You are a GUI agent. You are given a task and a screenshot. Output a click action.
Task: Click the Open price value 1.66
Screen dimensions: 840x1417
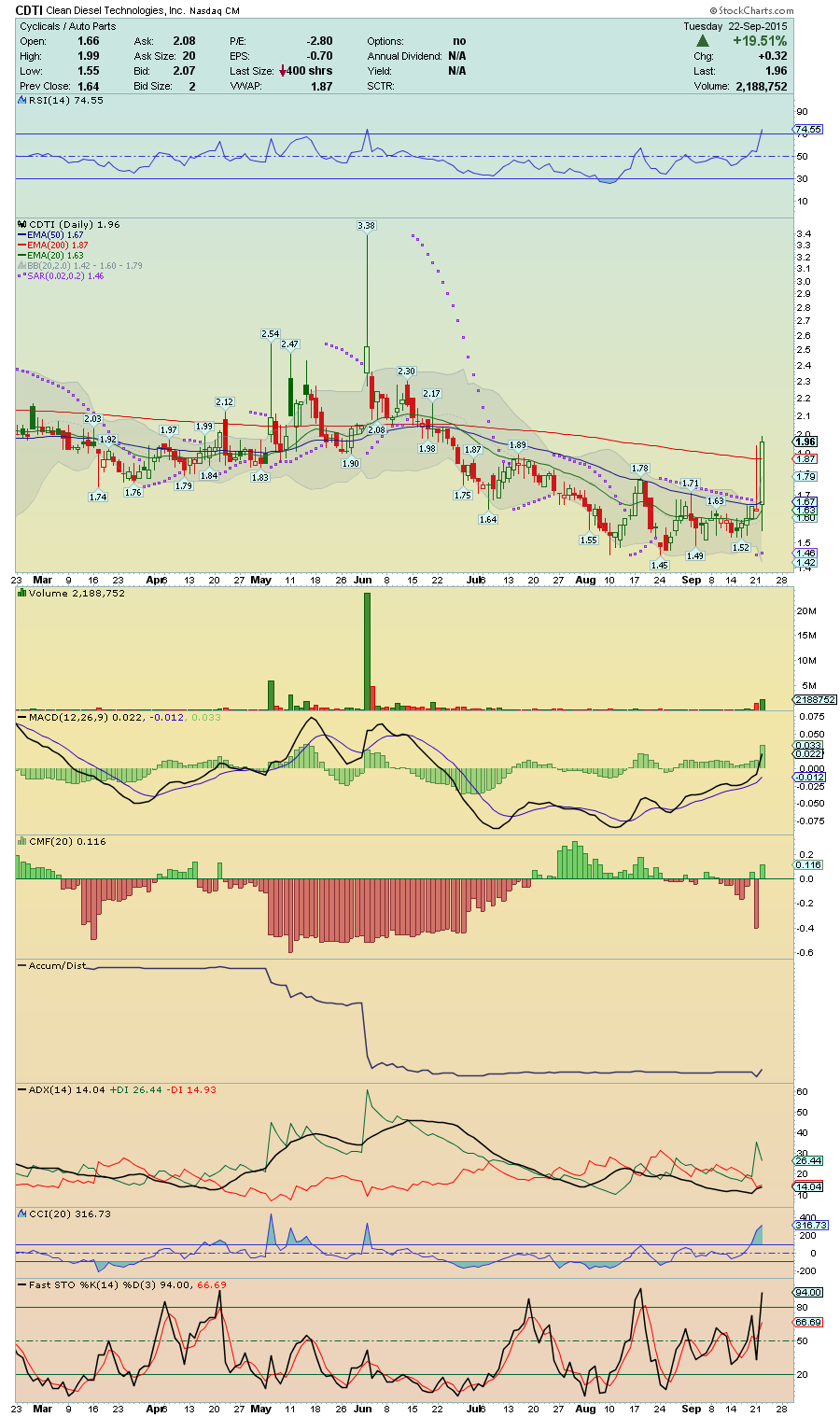coord(89,41)
